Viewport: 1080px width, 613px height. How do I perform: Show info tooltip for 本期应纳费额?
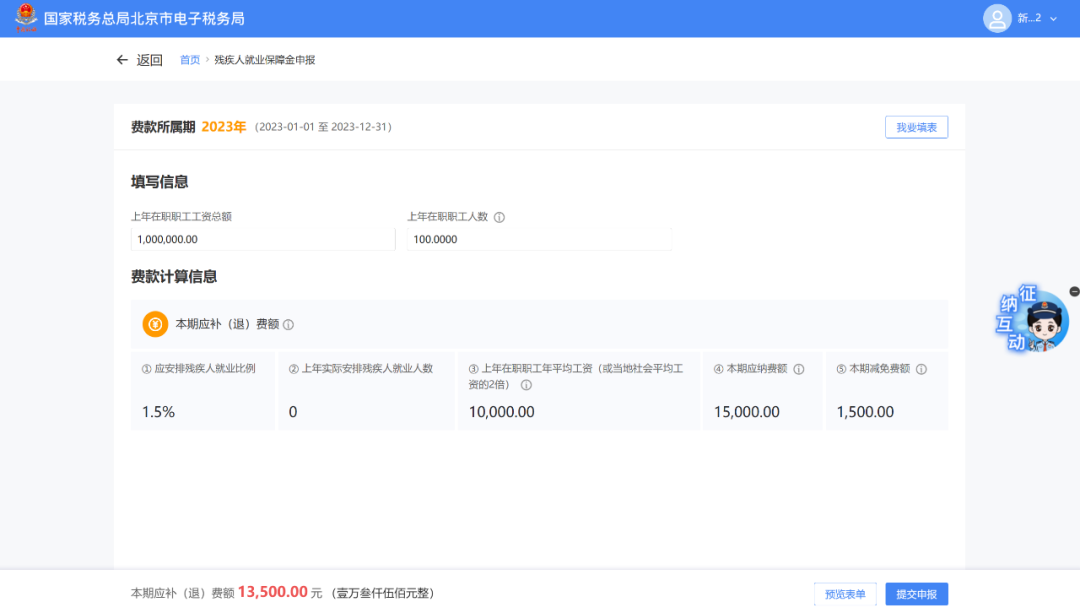pos(799,369)
